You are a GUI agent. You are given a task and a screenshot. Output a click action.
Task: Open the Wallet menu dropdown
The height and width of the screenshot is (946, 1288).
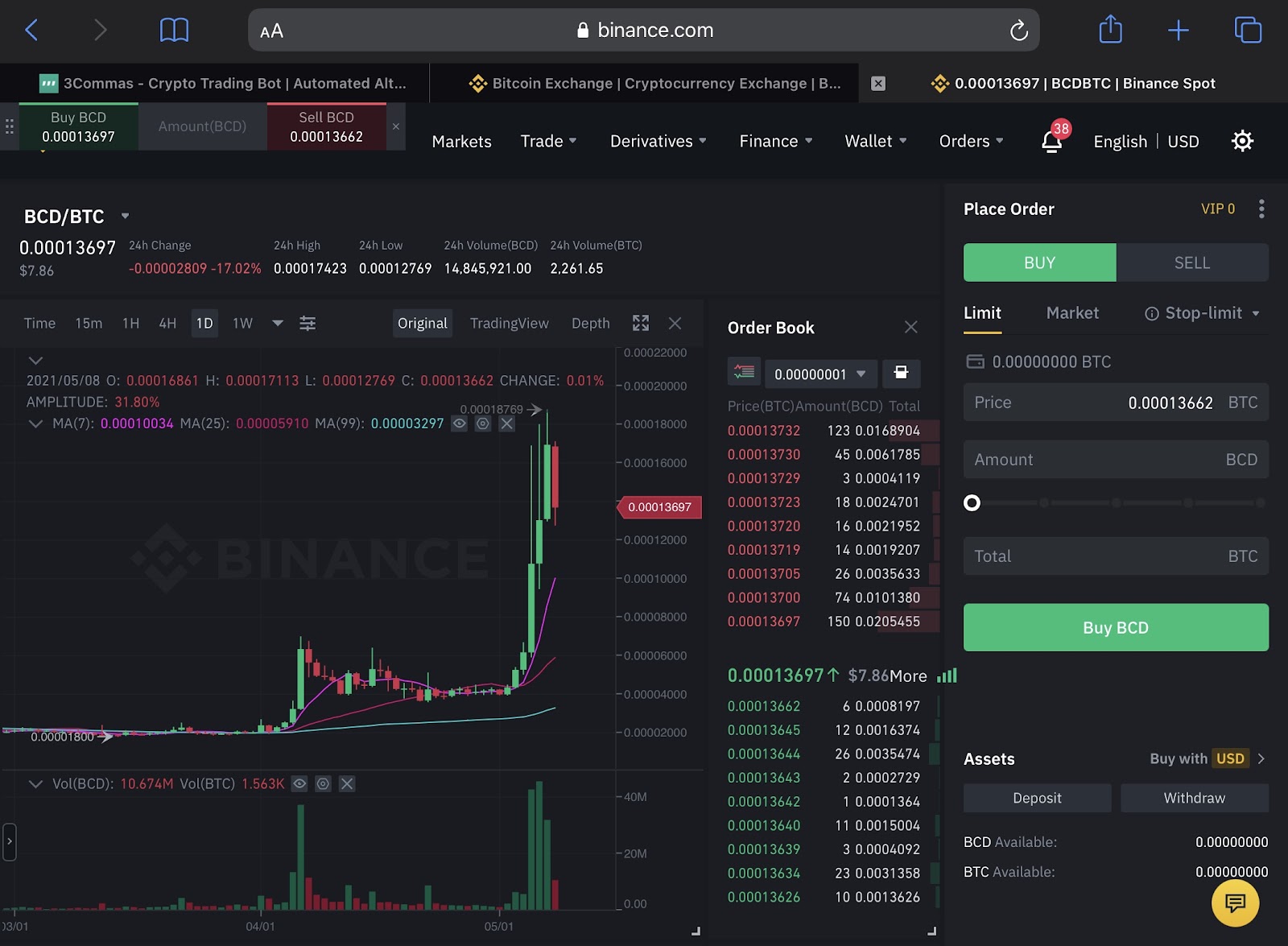pyautogui.click(x=876, y=141)
